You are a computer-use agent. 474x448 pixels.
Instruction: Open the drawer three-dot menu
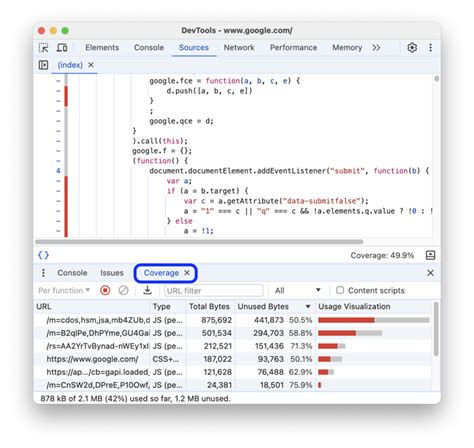[43, 273]
